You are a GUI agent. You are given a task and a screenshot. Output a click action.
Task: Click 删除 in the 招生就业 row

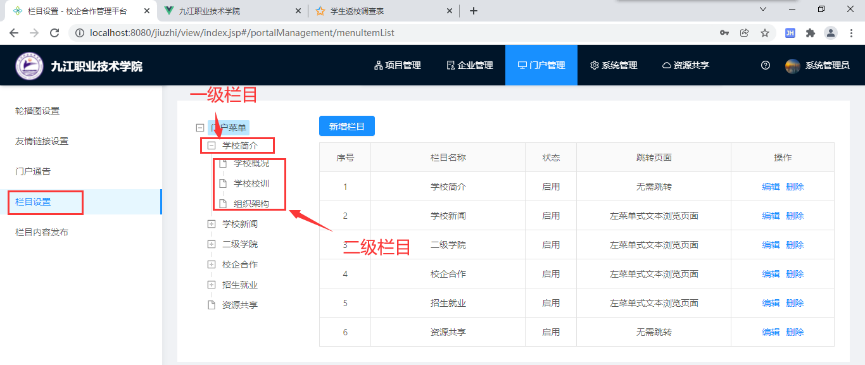click(795, 303)
